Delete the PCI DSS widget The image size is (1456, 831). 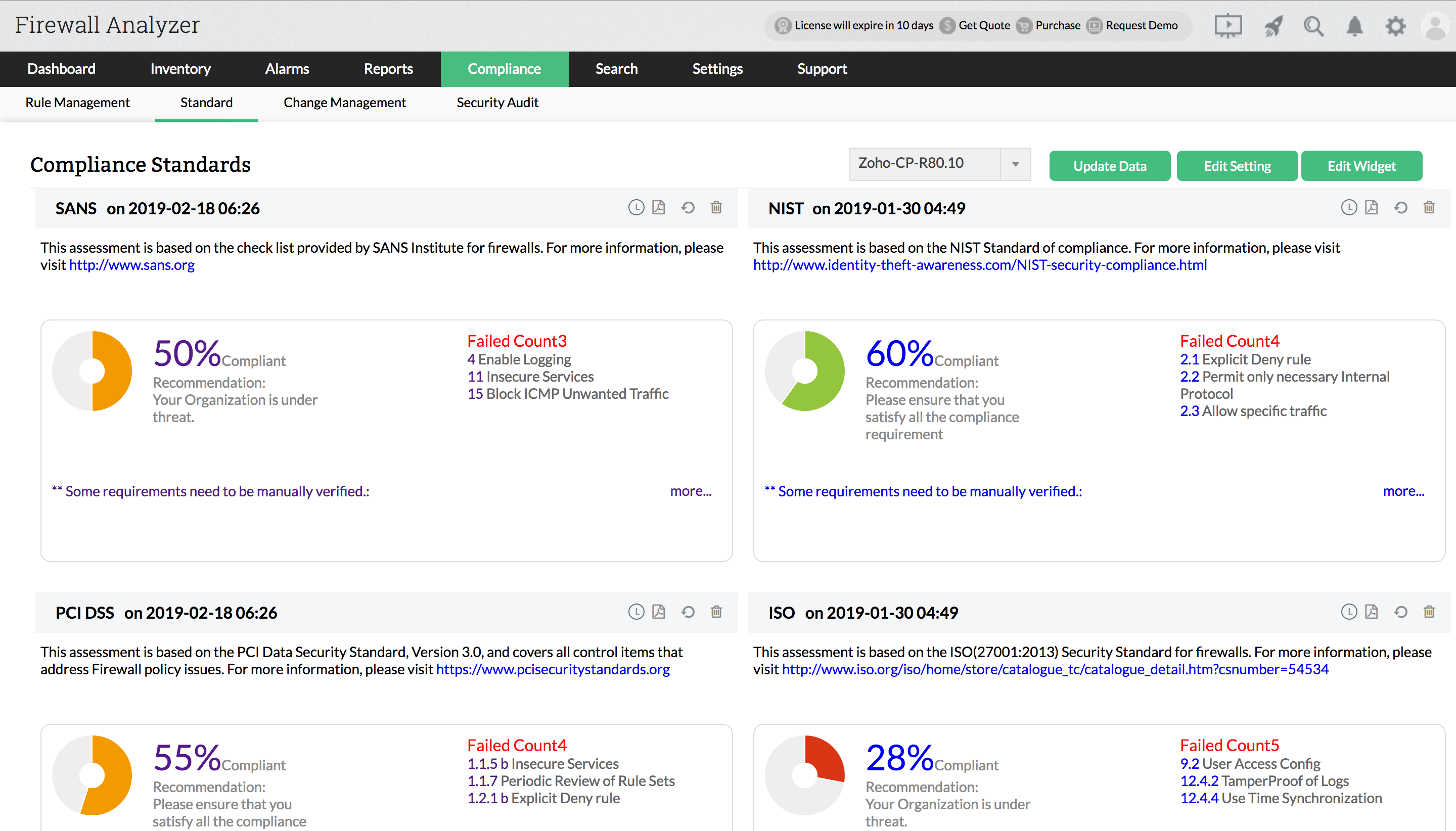(x=716, y=612)
